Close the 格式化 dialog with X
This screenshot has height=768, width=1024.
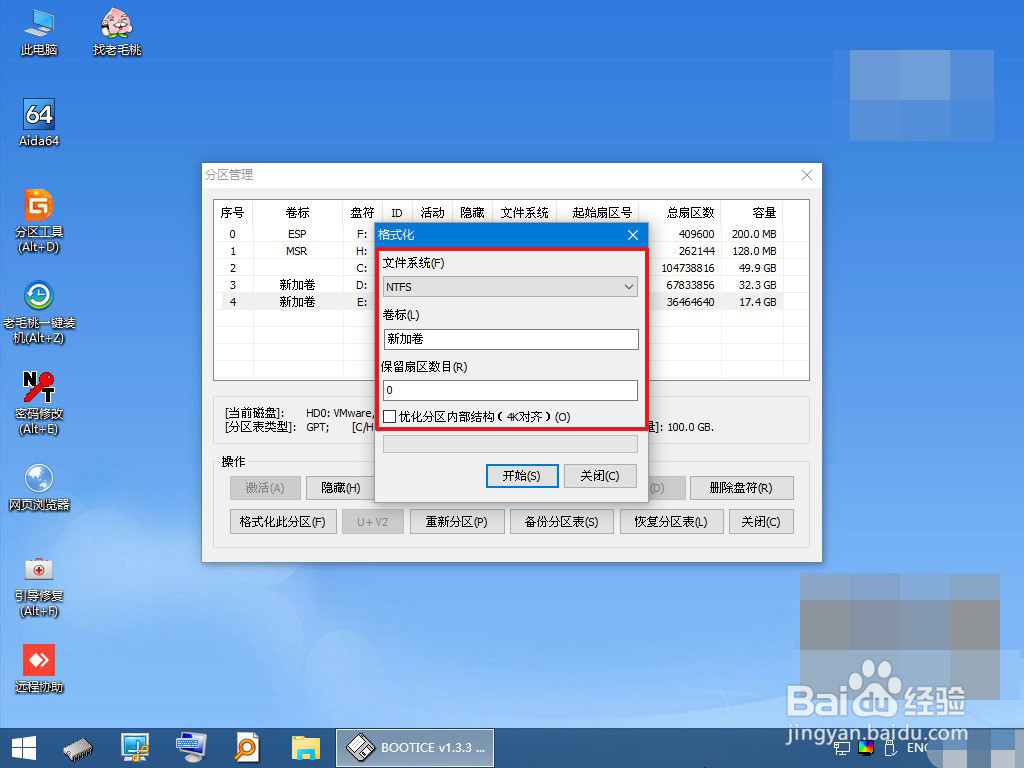tap(633, 234)
